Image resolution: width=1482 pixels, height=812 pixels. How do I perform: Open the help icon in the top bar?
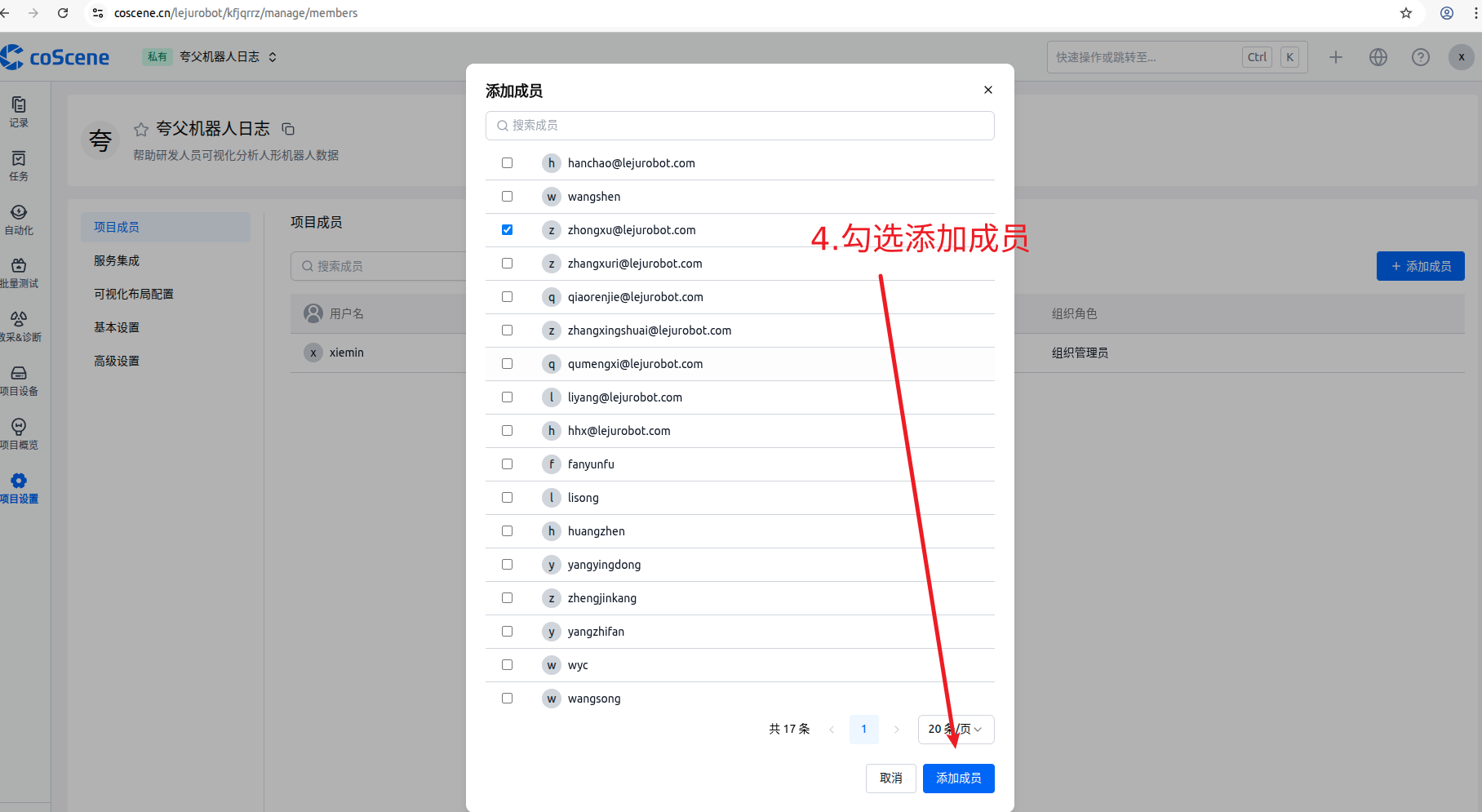click(x=1420, y=56)
